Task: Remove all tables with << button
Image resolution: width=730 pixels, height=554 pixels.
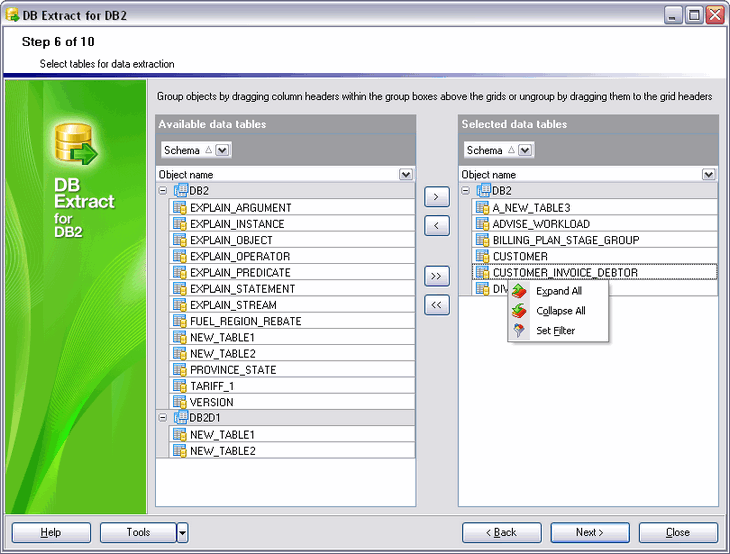Action: coord(437,305)
